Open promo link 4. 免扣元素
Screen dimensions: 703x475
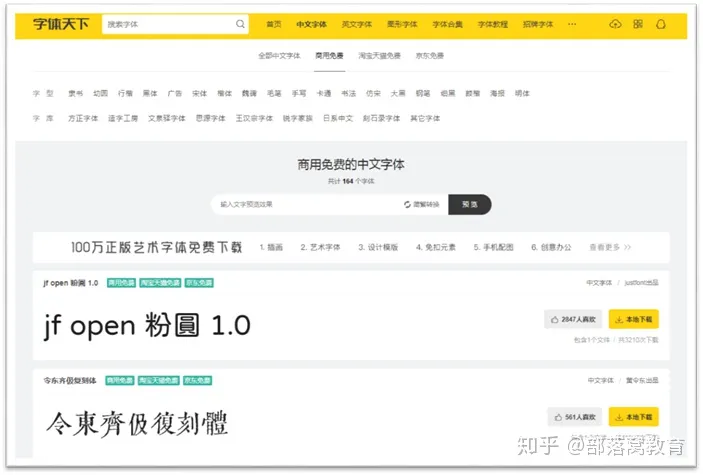pyautogui.click(x=436, y=247)
